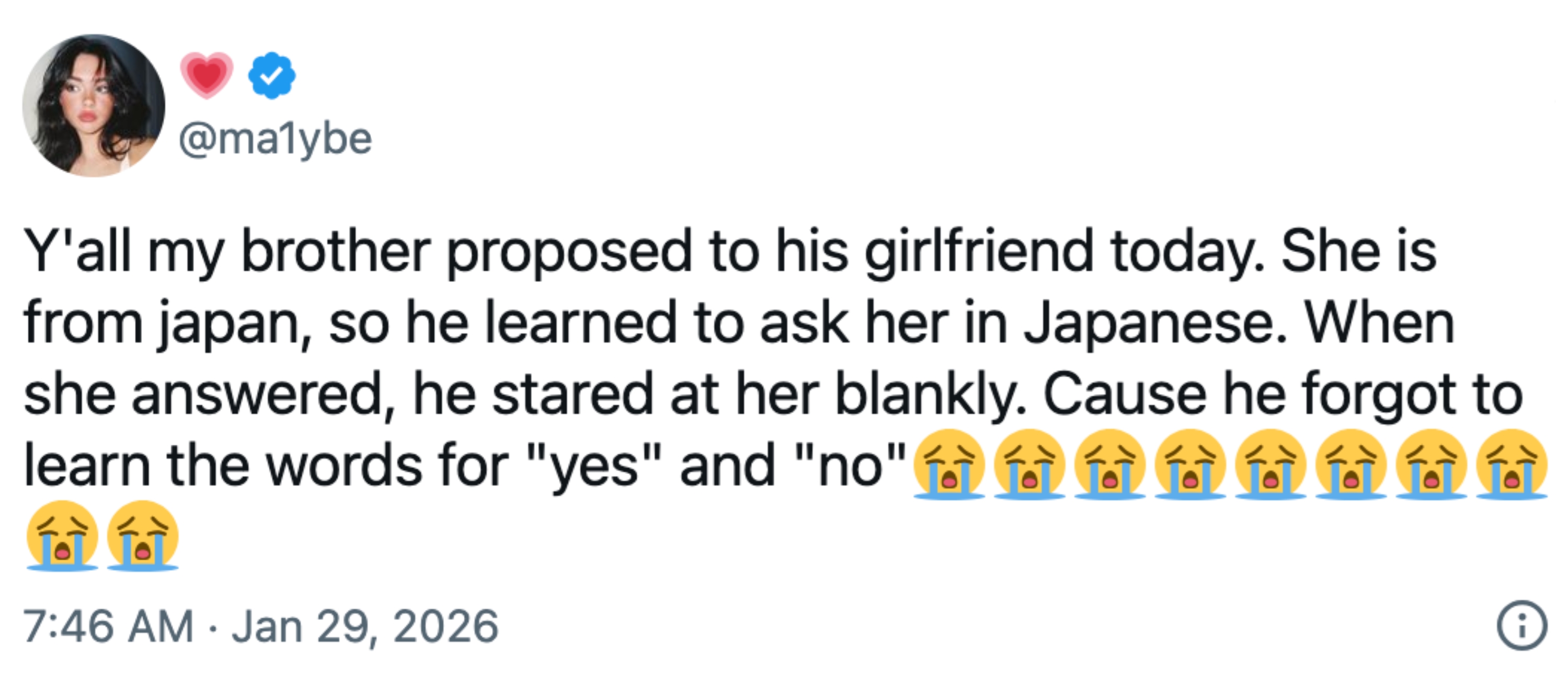Image resolution: width=1568 pixels, height=676 pixels.
Task: Open the 7:46 AM timestamp
Action: click(x=108, y=626)
